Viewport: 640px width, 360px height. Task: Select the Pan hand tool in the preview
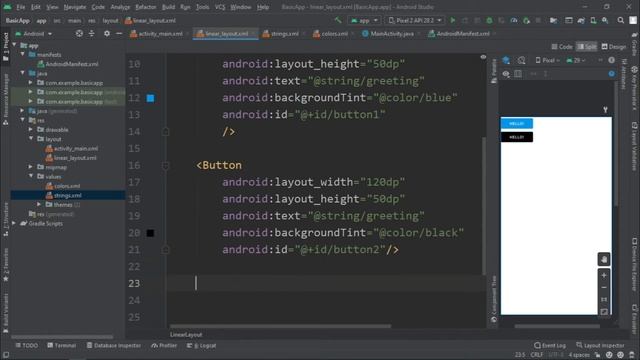coord(604,259)
